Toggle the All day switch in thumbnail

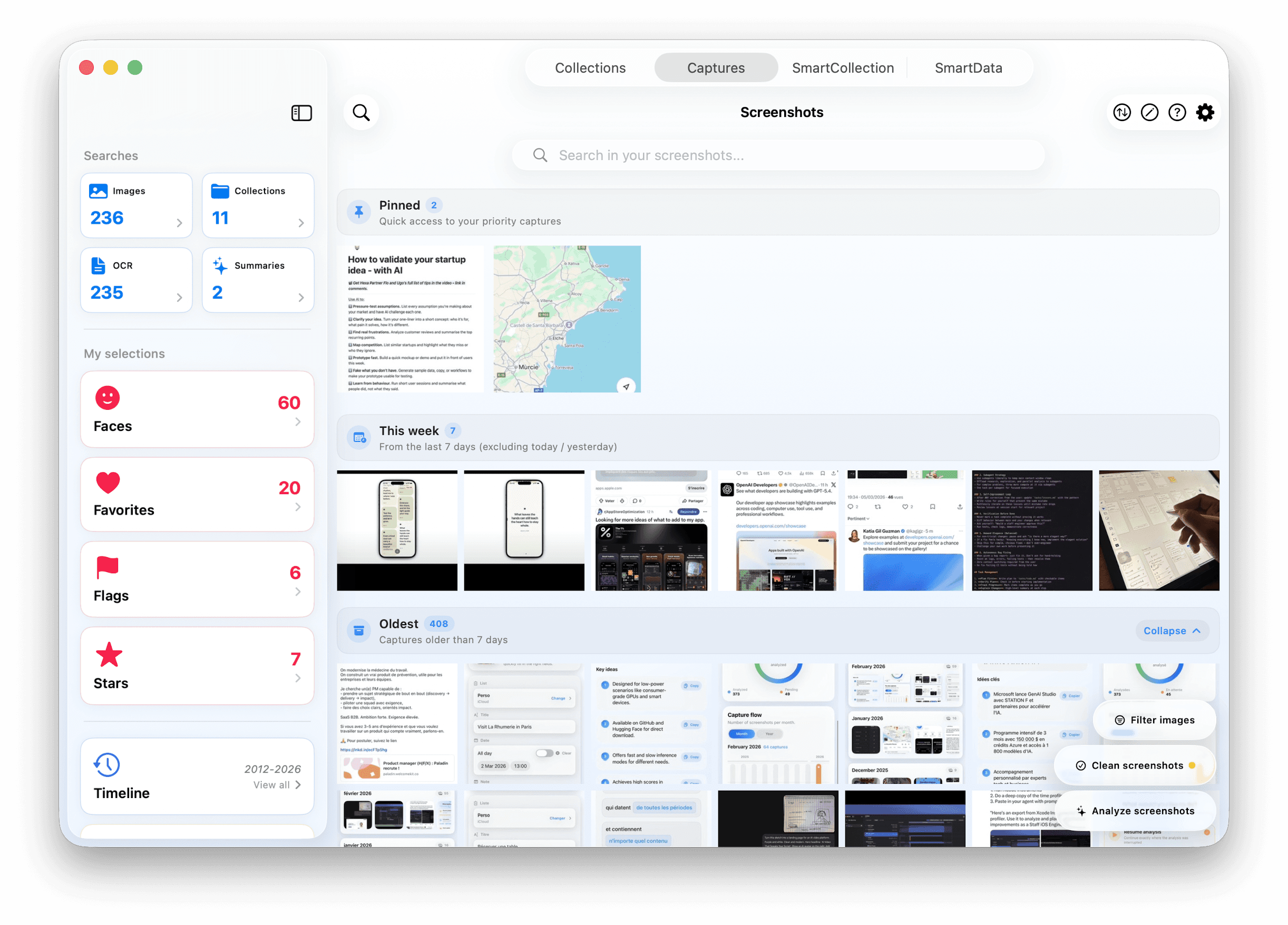pos(544,753)
